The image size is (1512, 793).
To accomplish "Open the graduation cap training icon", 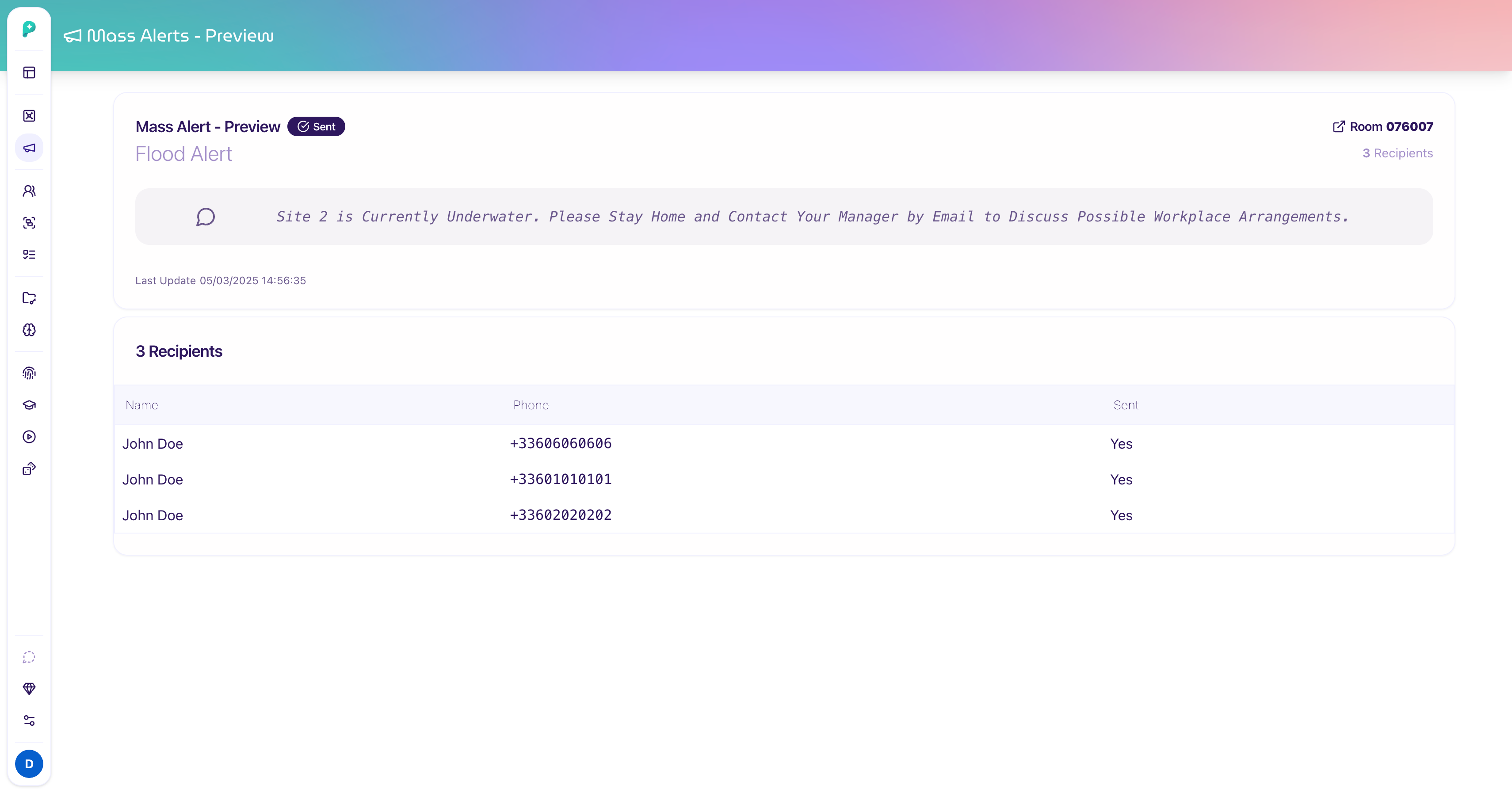I will tap(29, 405).
